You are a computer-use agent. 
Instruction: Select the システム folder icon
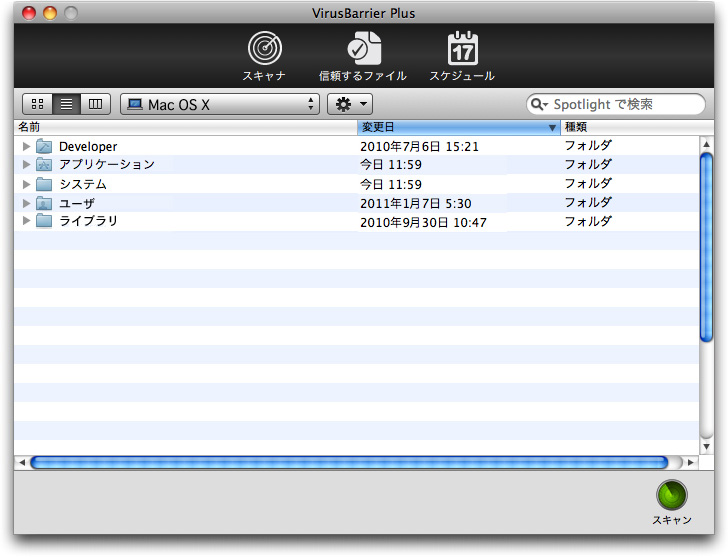point(44,184)
